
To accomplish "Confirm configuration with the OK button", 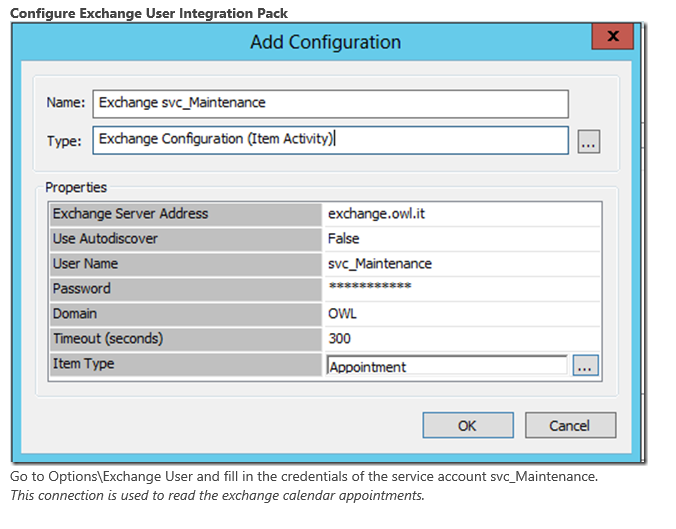I will (x=468, y=426).
